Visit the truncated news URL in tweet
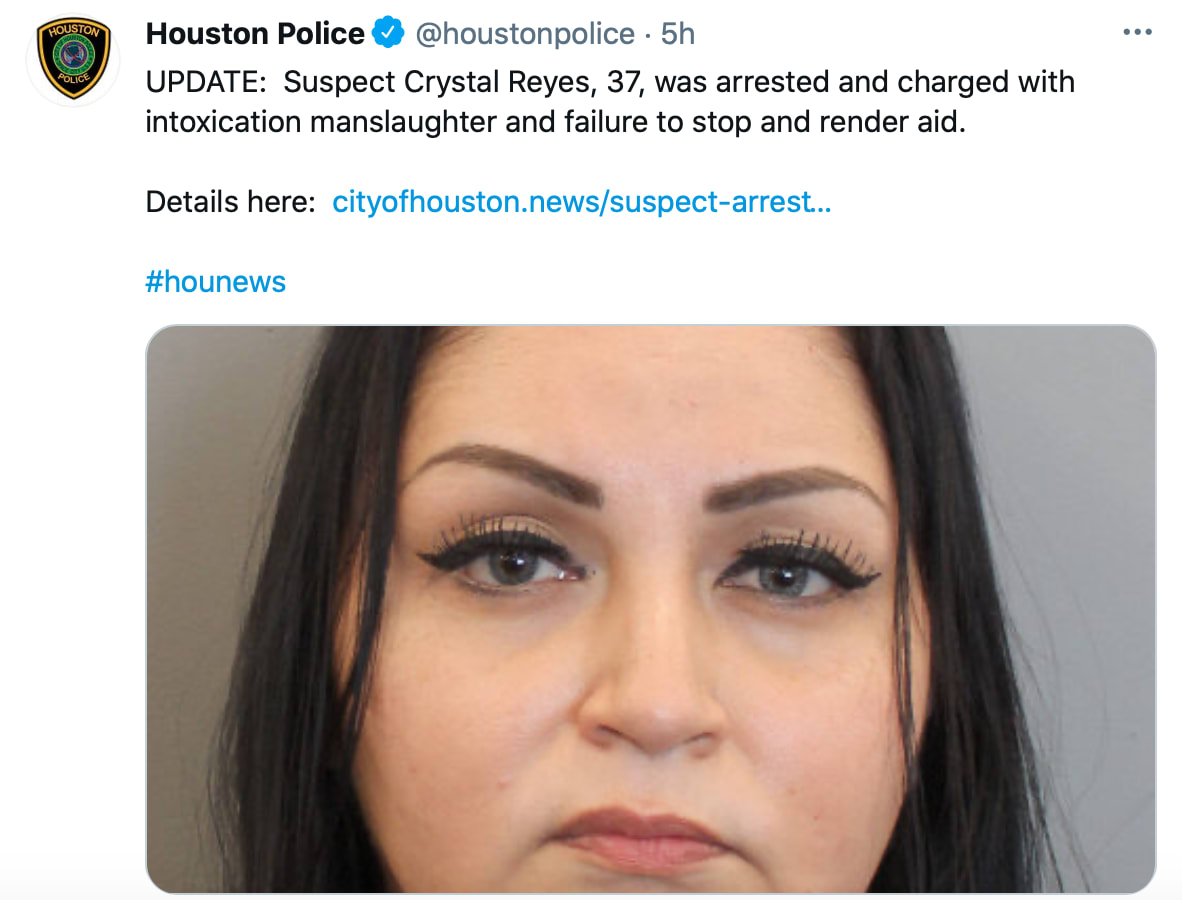The image size is (1182, 900). click(581, 202)
